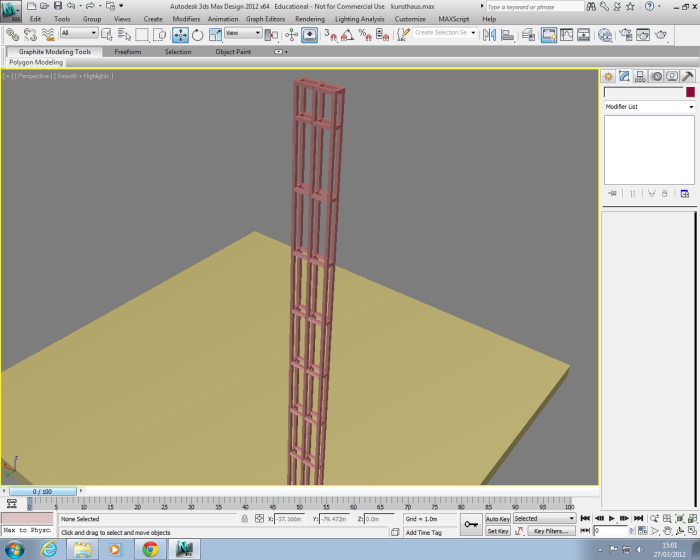
Task: Click Add Time Tag
Action: pyautogui.click(x=423, y=532)
